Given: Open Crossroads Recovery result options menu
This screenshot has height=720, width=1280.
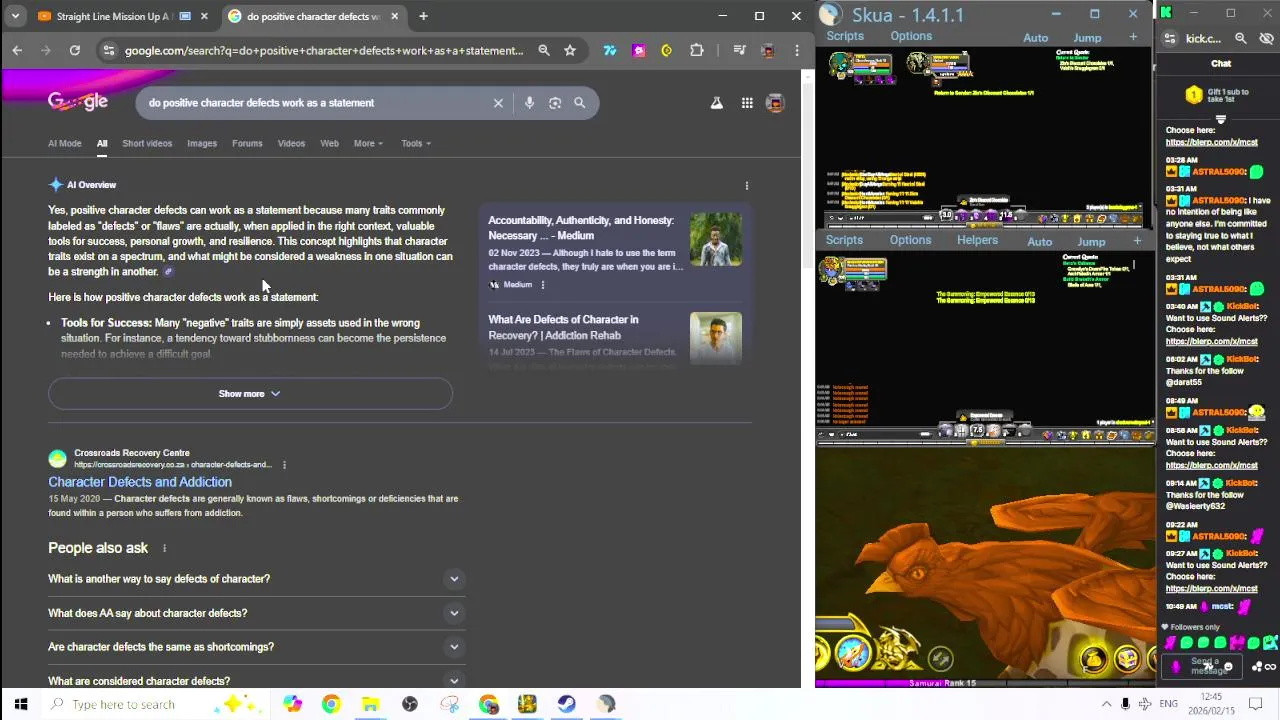Looking at the screenshot, I should 284,465.
